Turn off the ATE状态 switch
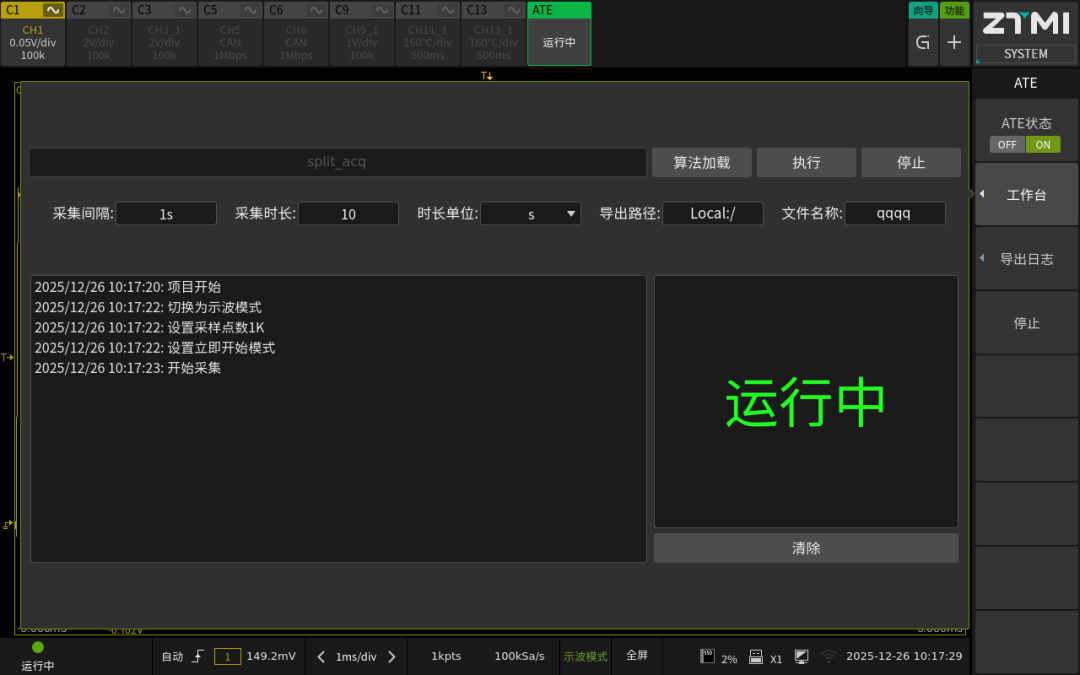 (x=1008, y=144)
